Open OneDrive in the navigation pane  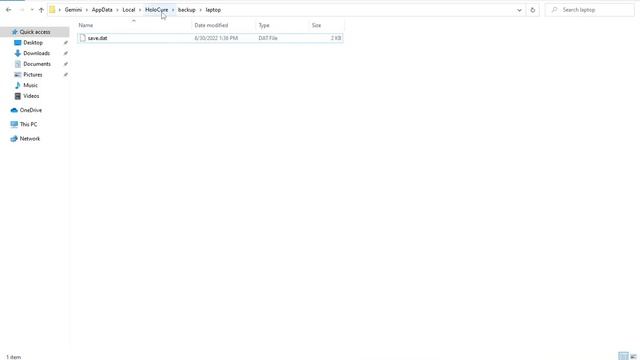point(31,110)
